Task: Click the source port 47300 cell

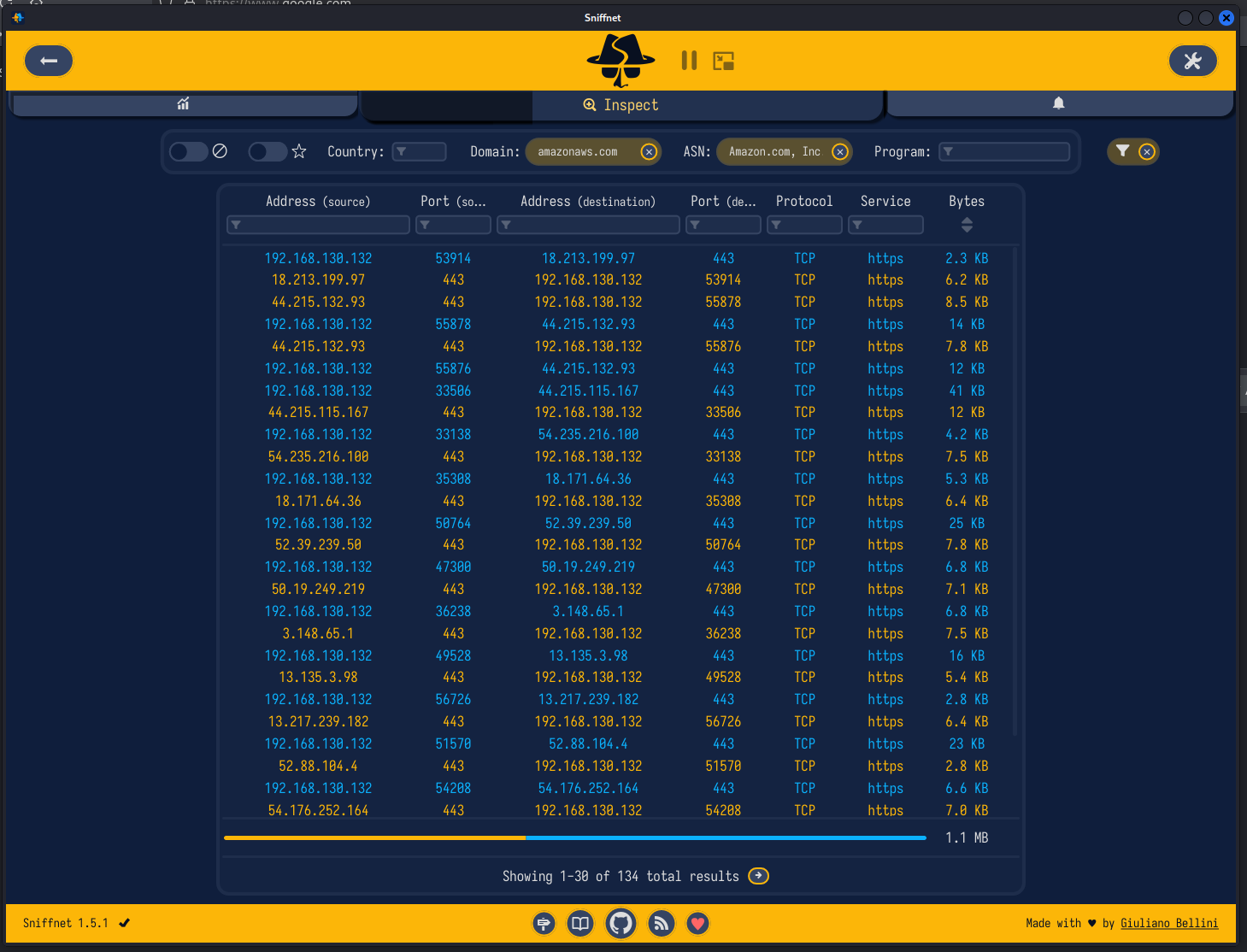Action: point(453,567)
